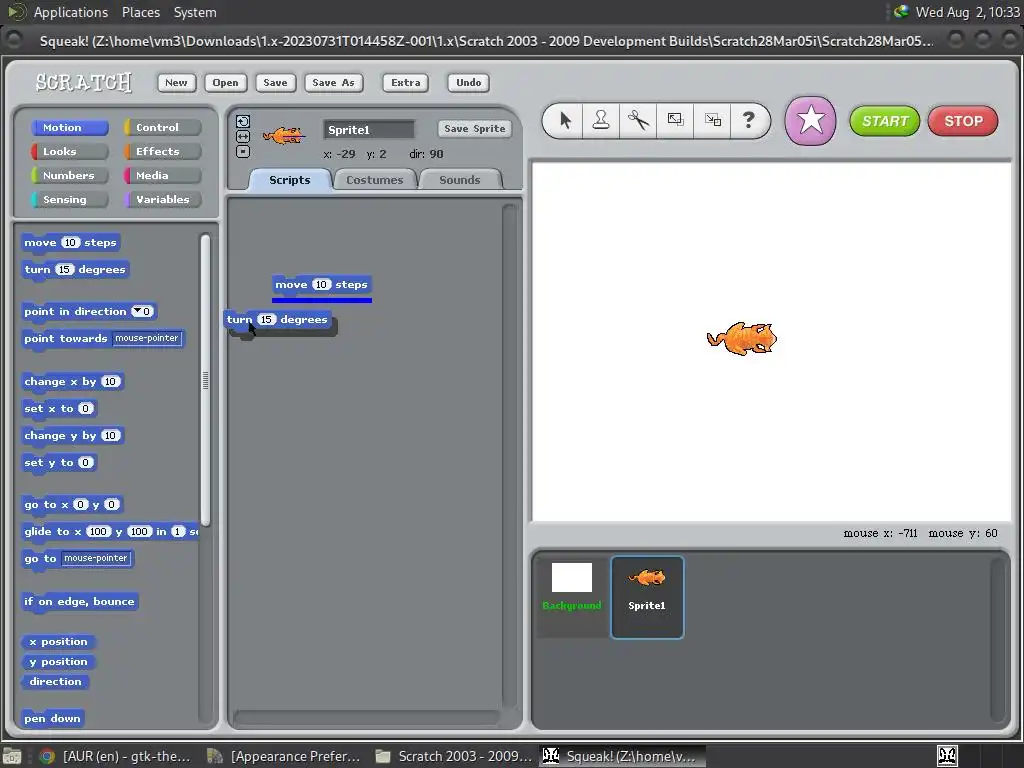Click the question mark help tool
The image size is (1024, 768).
point(748,120)
